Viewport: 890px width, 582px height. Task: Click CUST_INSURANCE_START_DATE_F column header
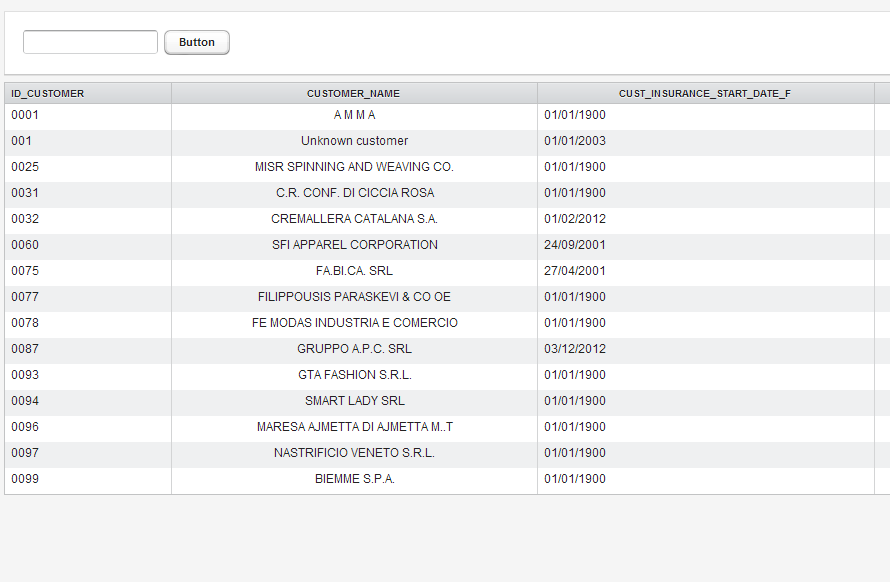pyautogui.click(x=705, y=93)
